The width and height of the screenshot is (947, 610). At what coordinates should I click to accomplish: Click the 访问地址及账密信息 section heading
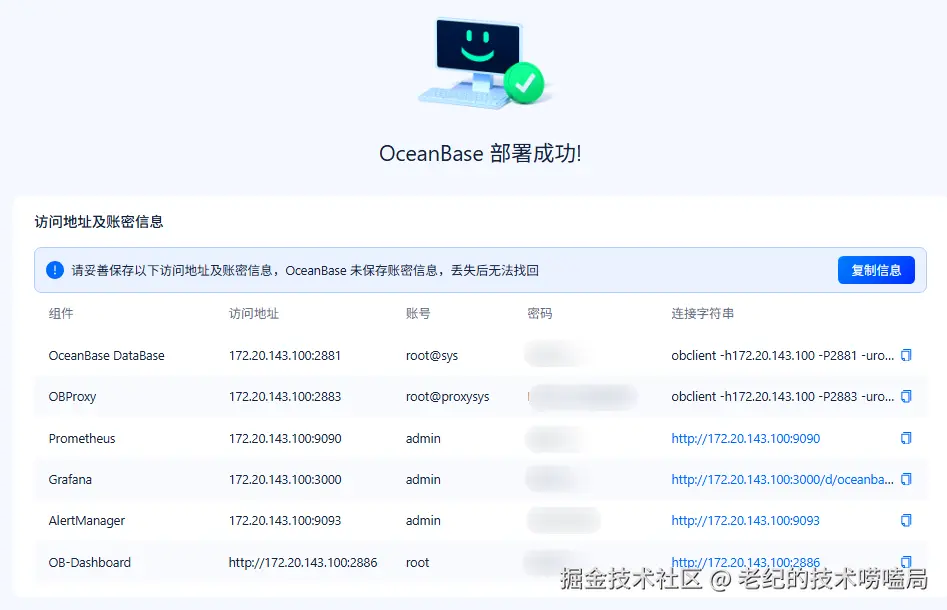[x=98, y=222]
